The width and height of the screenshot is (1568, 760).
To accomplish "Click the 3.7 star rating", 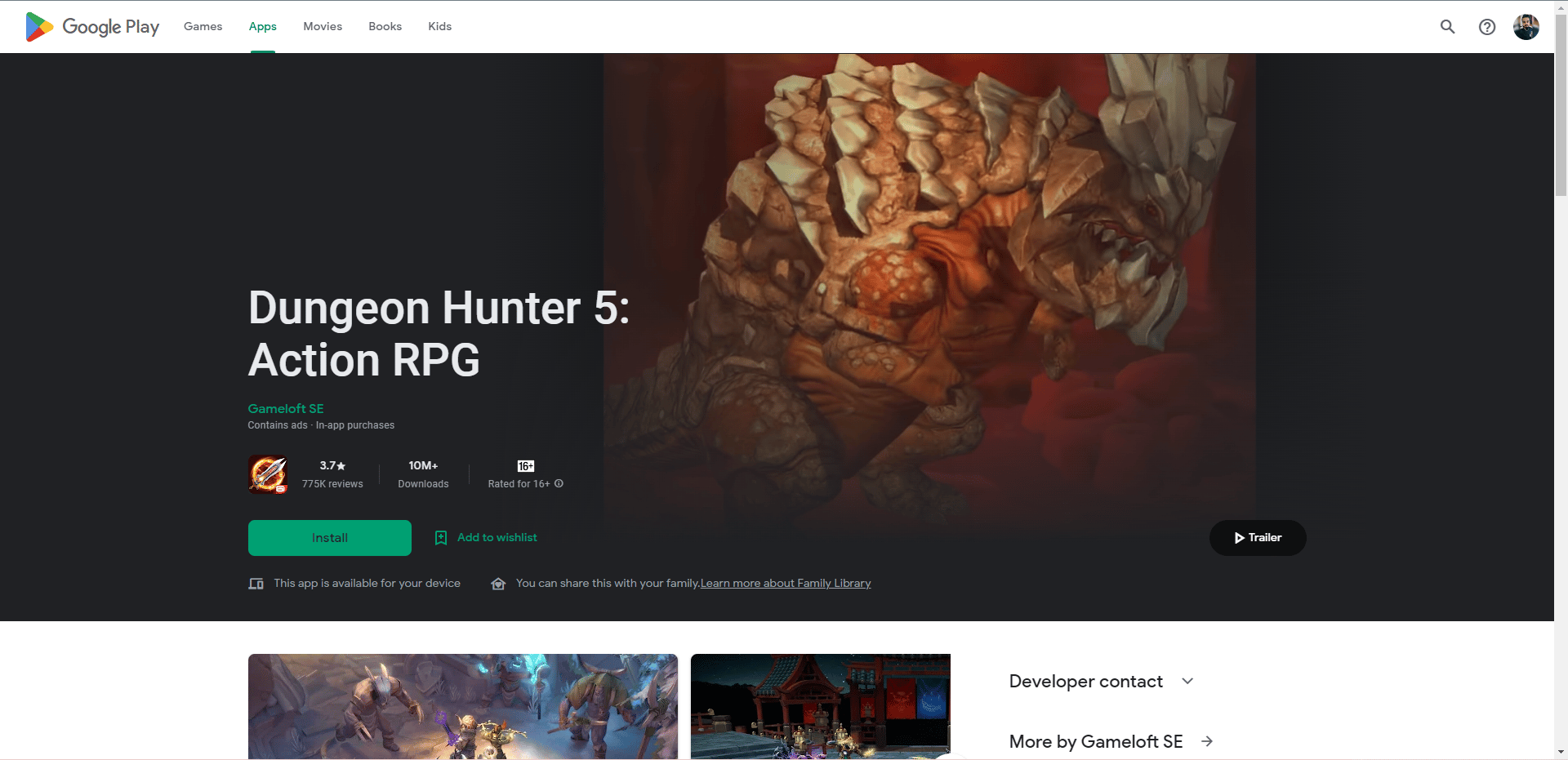I will (332, 465).
